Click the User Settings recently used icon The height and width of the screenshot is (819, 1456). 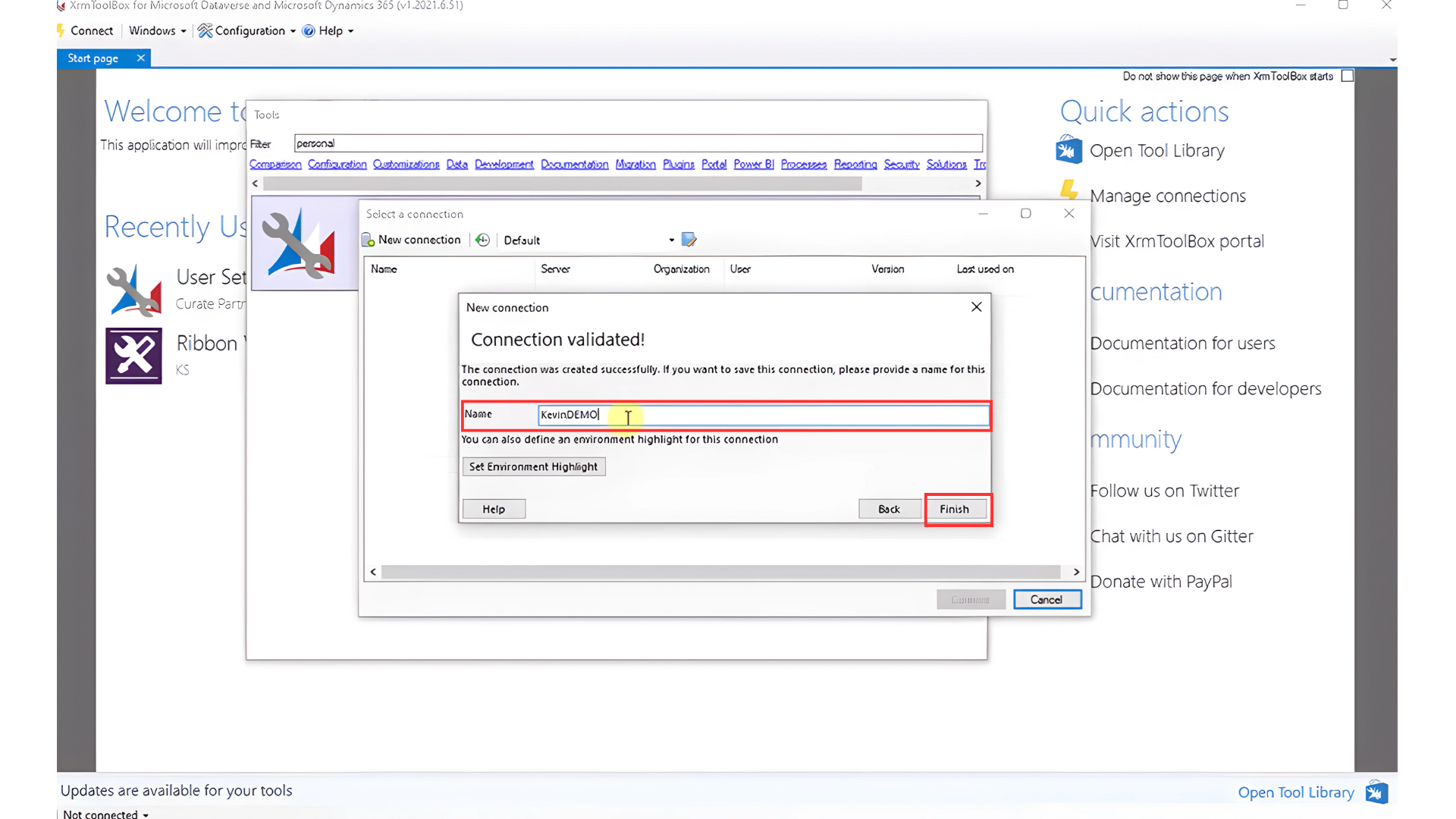pyautogui.click(x=133, y=290)
